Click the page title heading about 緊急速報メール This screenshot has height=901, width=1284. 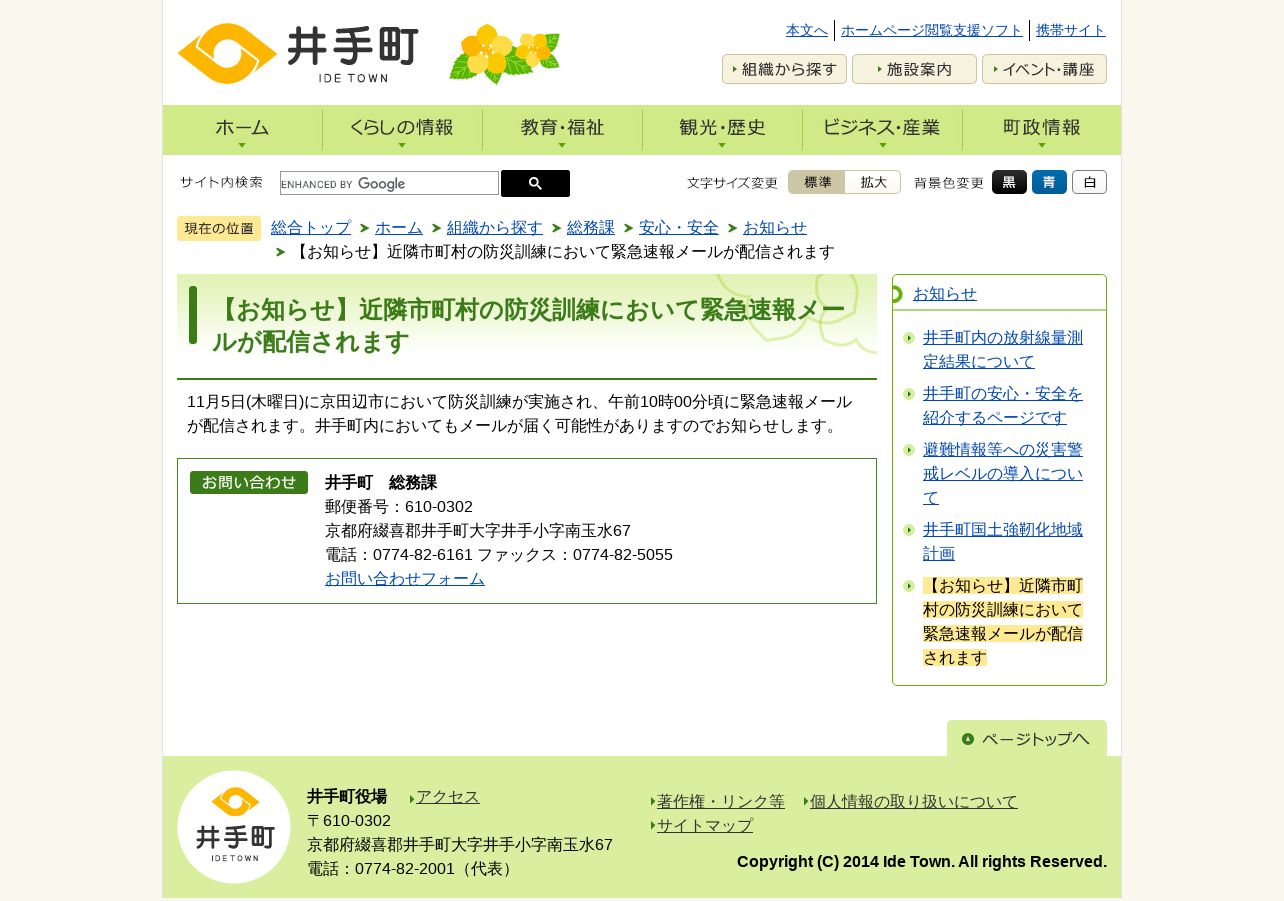[x=529, y=326]
